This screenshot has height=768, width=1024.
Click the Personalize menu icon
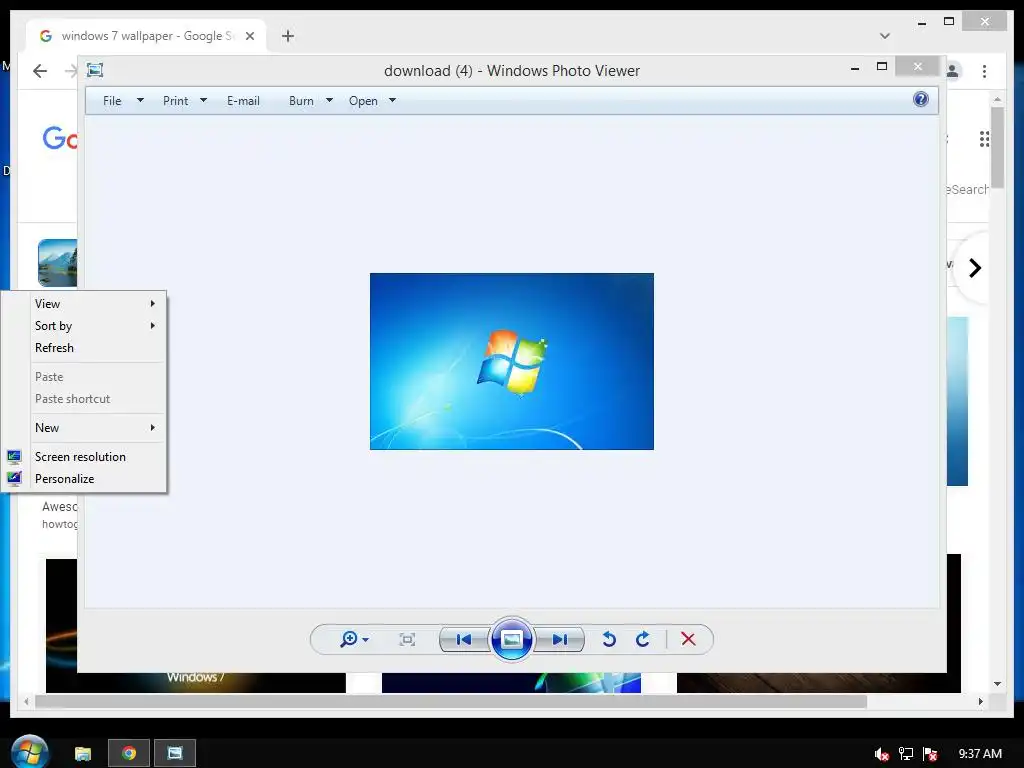[x=14, y=479]
